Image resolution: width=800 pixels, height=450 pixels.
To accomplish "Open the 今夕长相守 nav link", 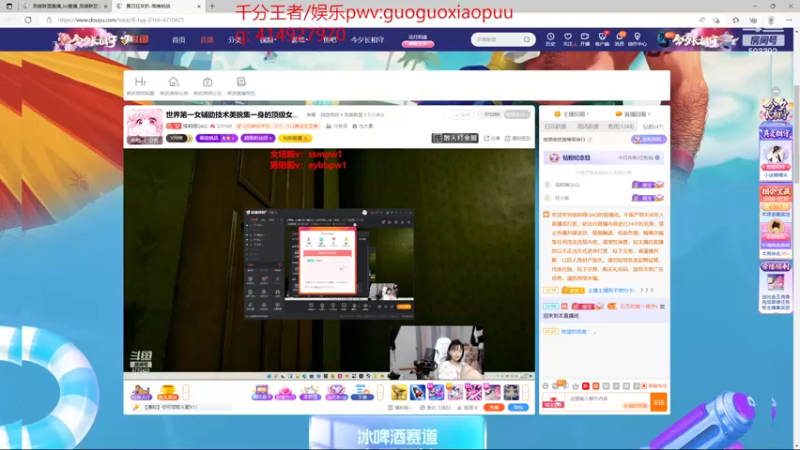I will (x=367, y=40).
